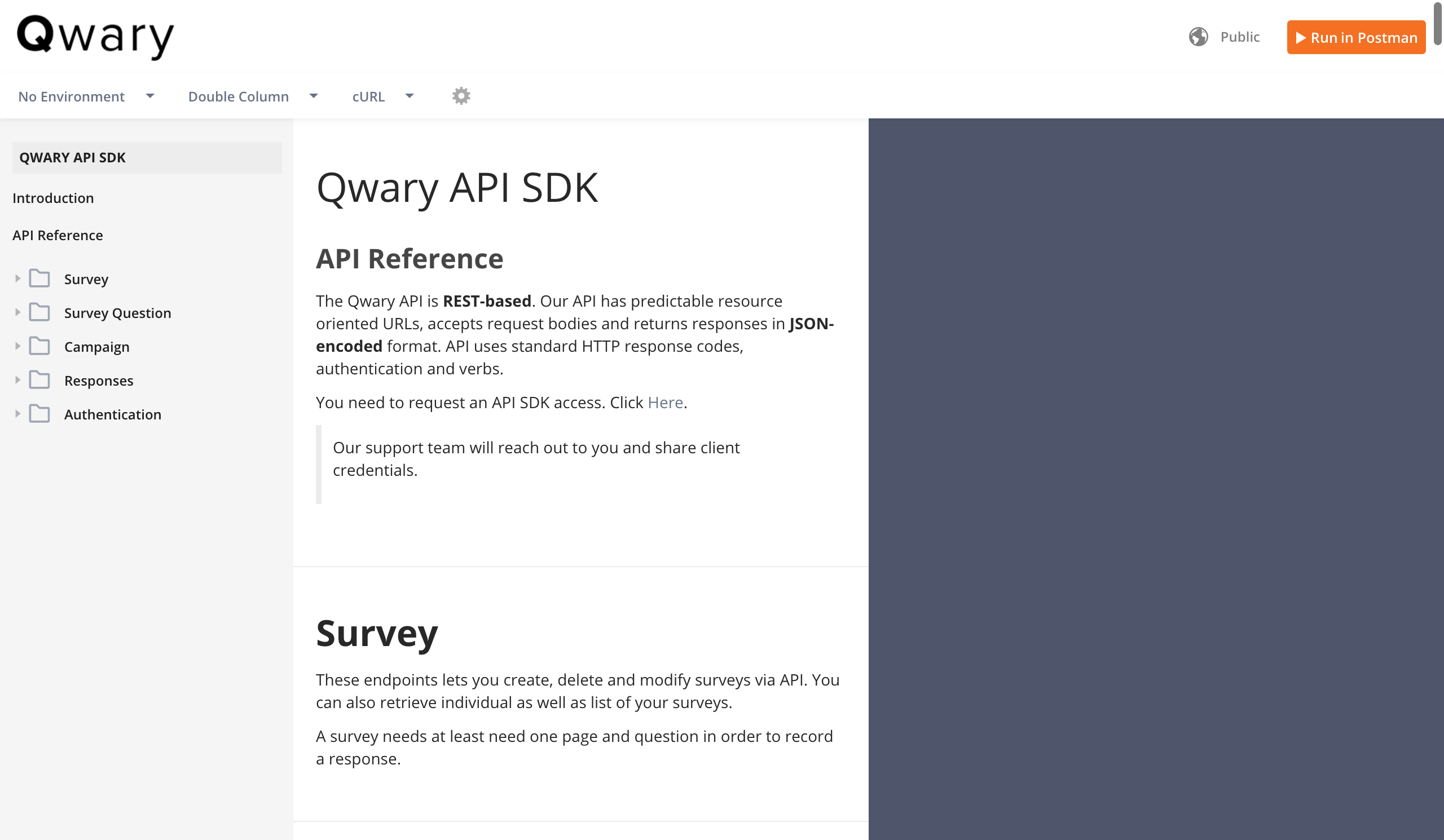The width and height of the screenshot is (1444, 840).
Task: Expand the Authentication folder arrow
Action: [x=17, y=414]
